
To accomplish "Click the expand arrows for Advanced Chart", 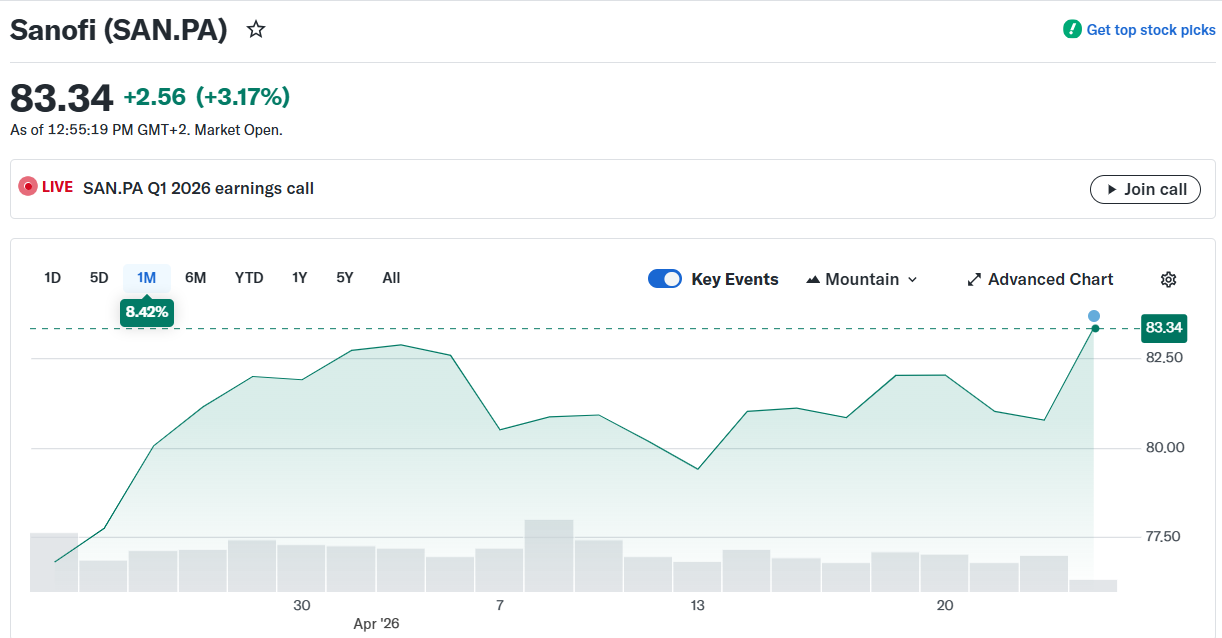I will (x=974, y=280).
